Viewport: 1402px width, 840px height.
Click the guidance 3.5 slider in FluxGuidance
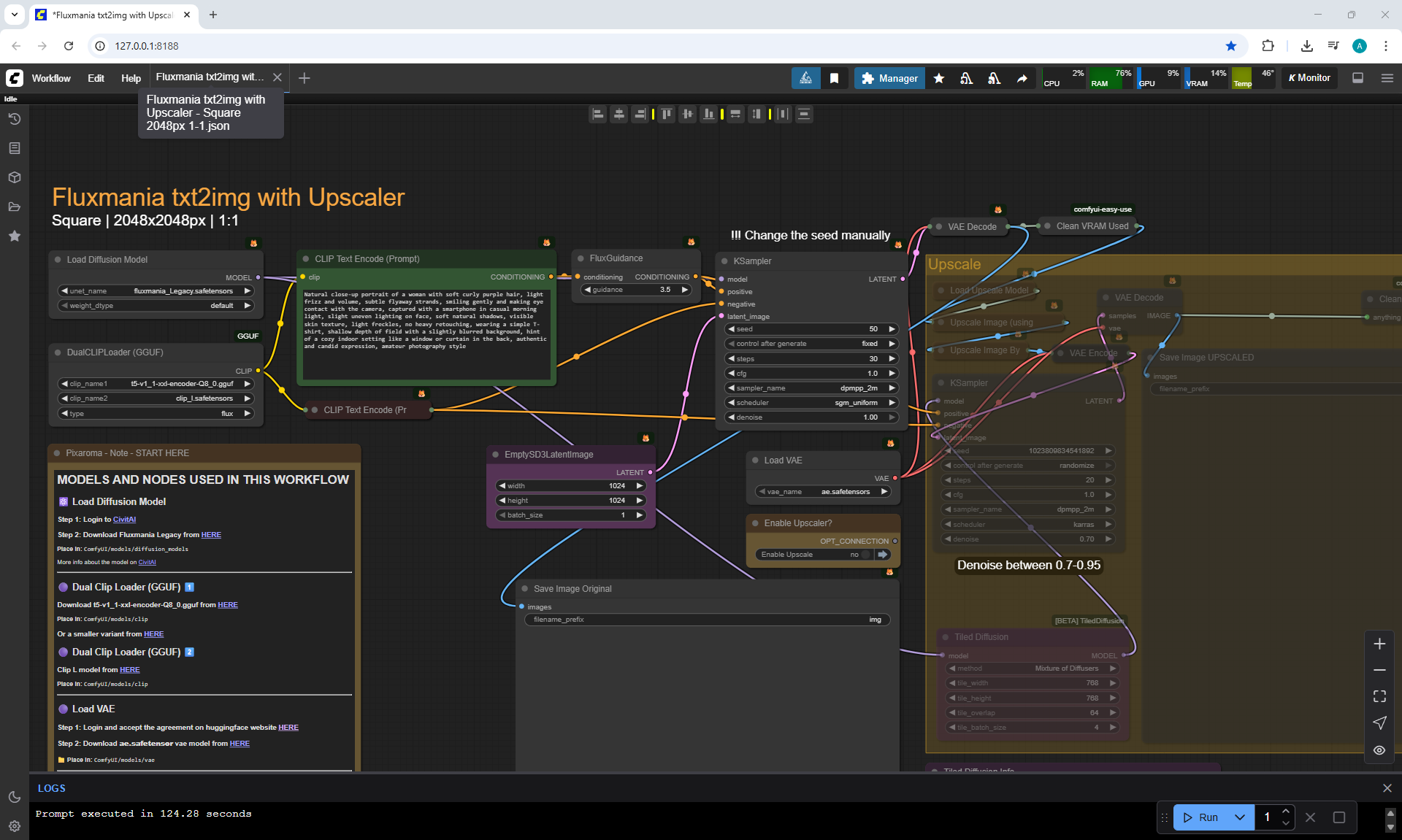coord(636,290)
